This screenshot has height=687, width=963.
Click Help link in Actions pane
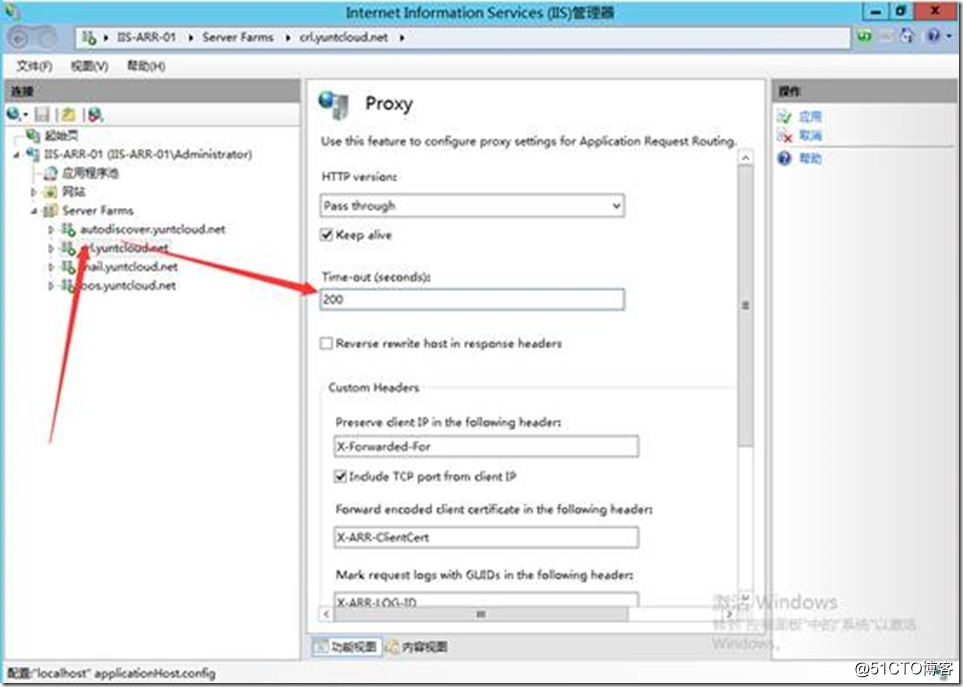(x=810, y=158)
